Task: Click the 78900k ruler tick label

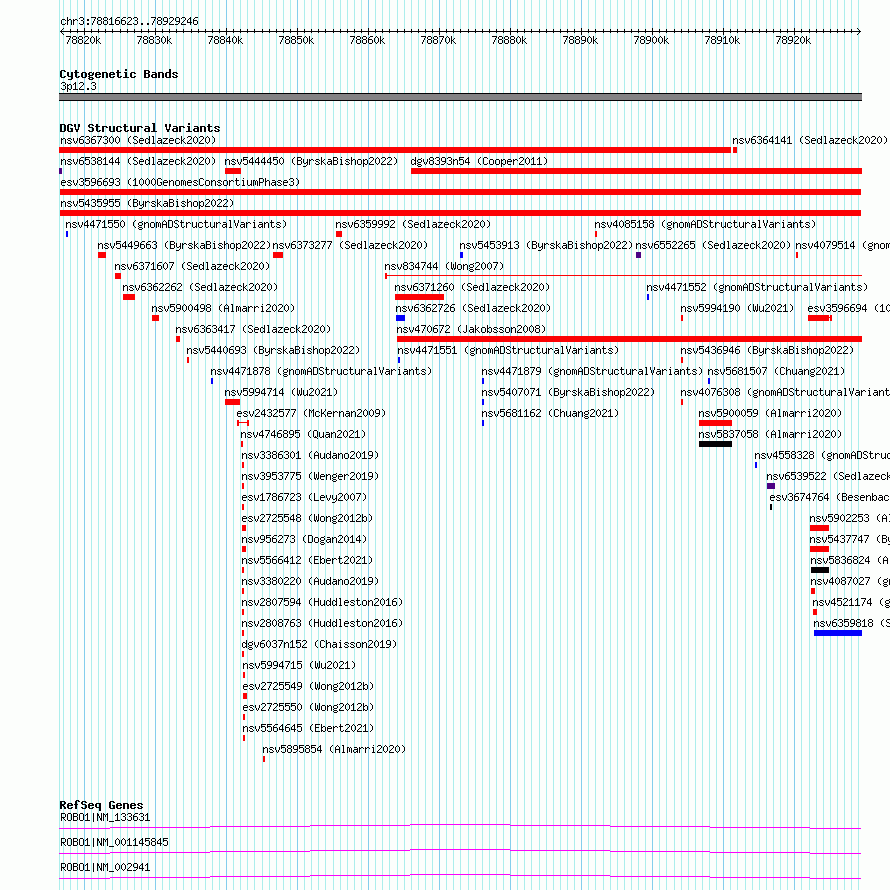Action: coord(651,40)
